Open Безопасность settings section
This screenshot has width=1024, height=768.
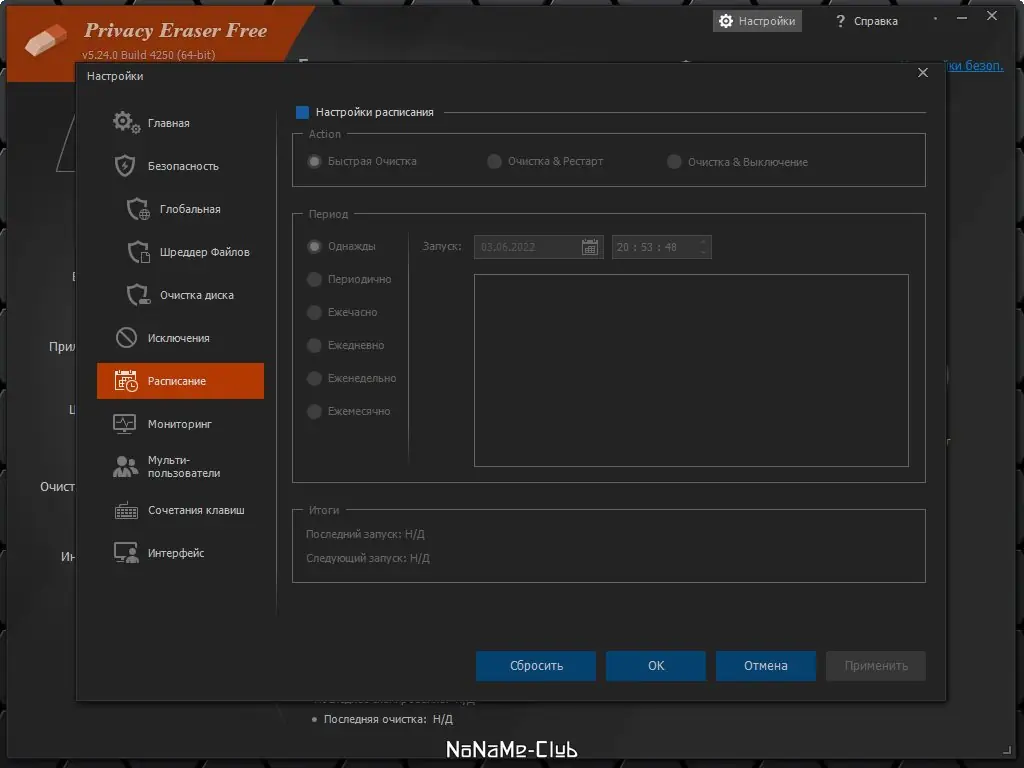click(x=180, y=166)
